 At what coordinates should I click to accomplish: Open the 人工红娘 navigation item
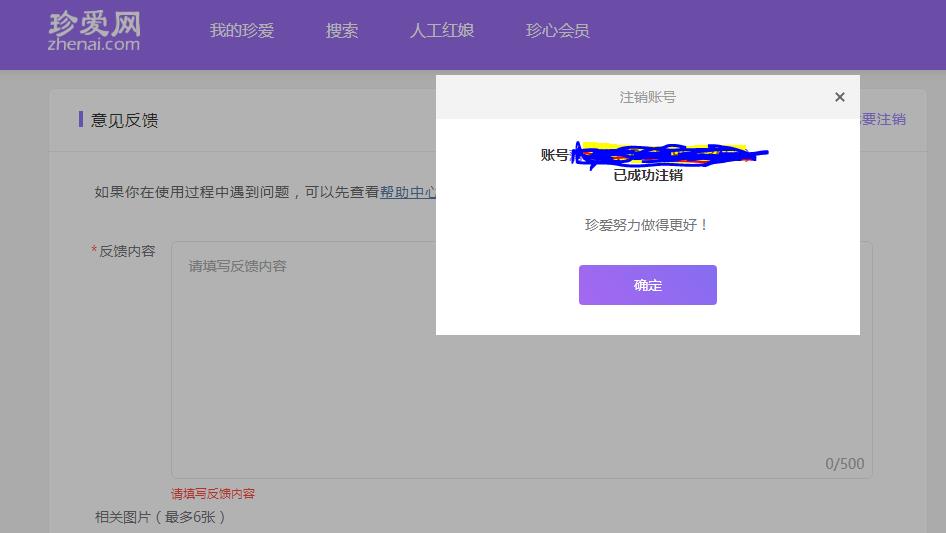click(x=442, y=30)
